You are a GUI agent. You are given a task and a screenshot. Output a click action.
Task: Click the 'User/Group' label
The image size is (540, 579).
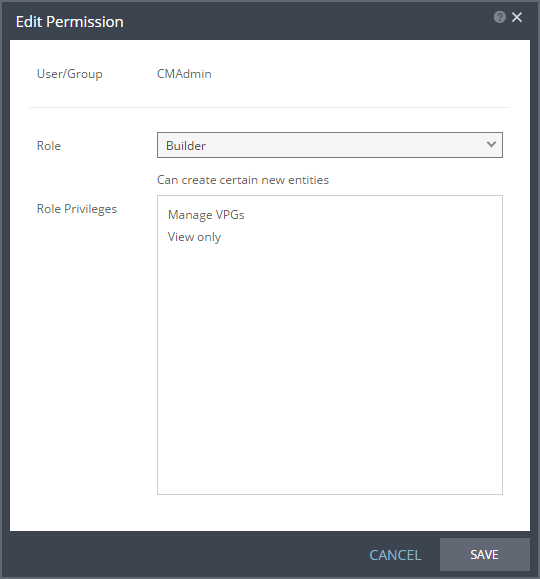[69, 74]
